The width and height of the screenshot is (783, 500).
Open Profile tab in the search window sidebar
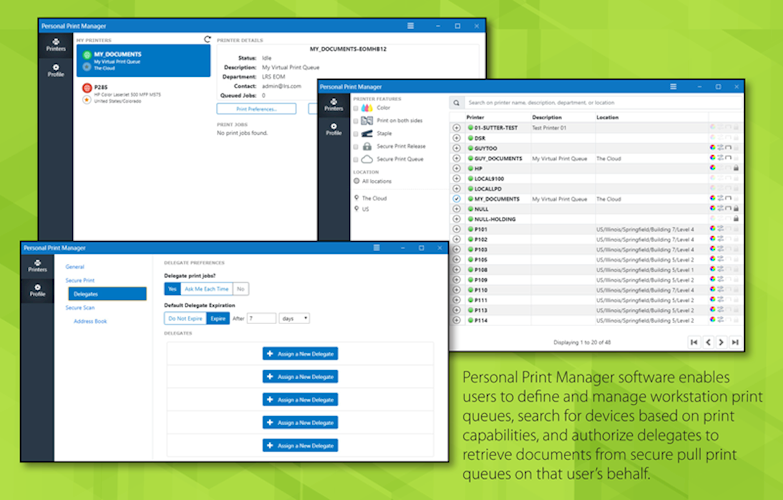tap(334, 129)
